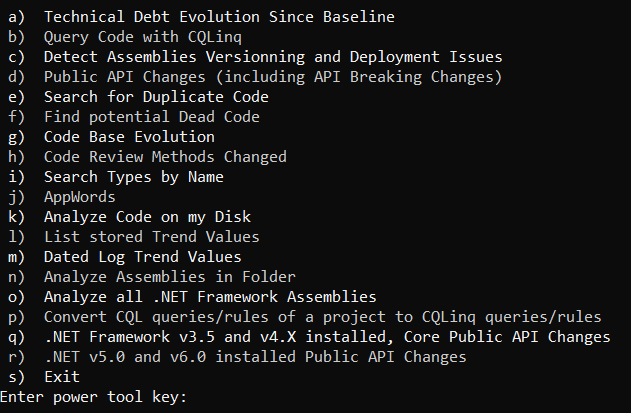Choose List stored Trend Values

151,237
